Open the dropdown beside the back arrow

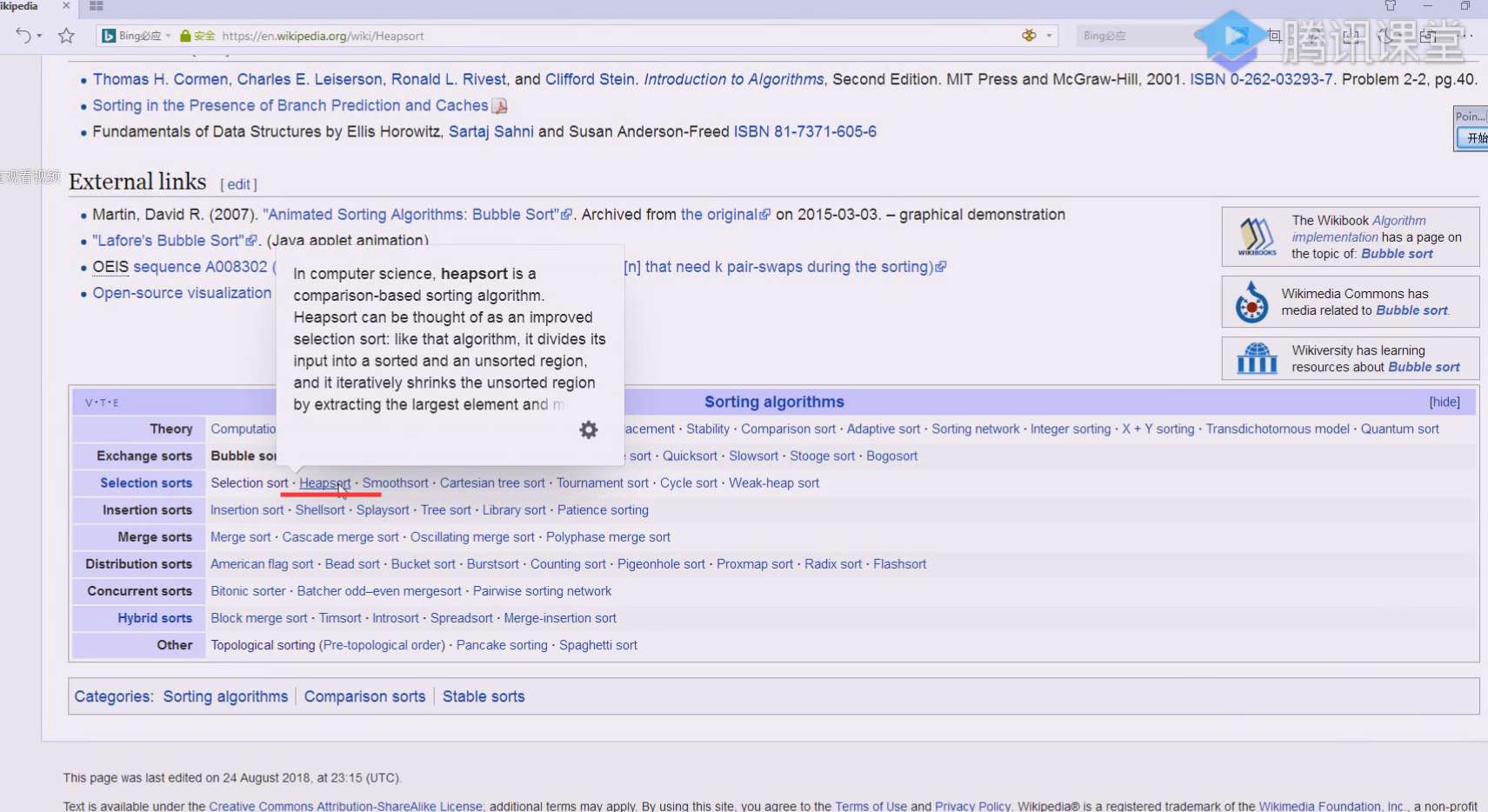pos(40,37)
